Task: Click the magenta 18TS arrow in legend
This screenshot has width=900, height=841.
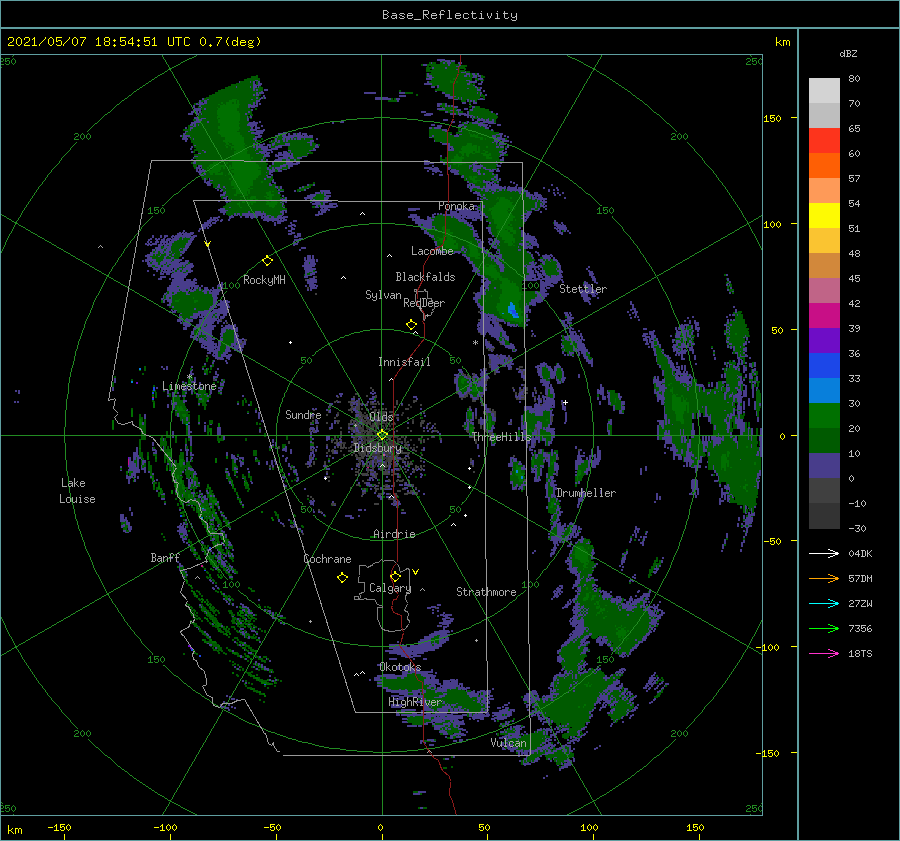Action: tap(824, 653)
